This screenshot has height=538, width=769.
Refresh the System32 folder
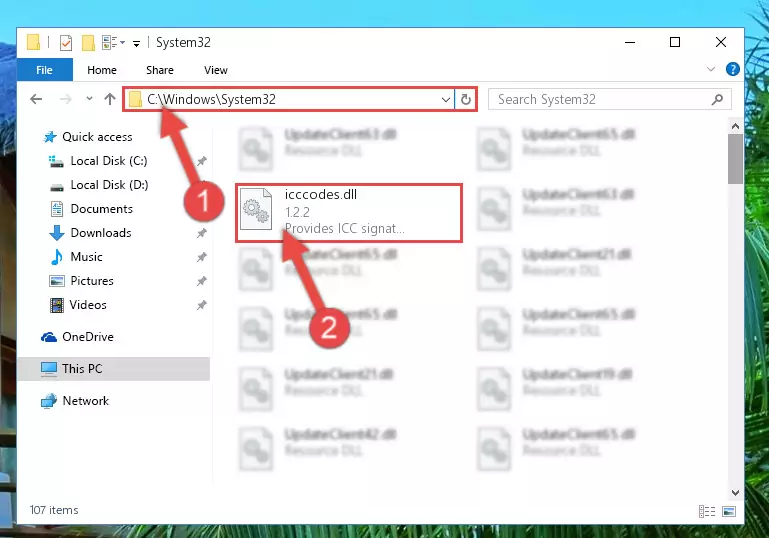[x=465, y=100]
